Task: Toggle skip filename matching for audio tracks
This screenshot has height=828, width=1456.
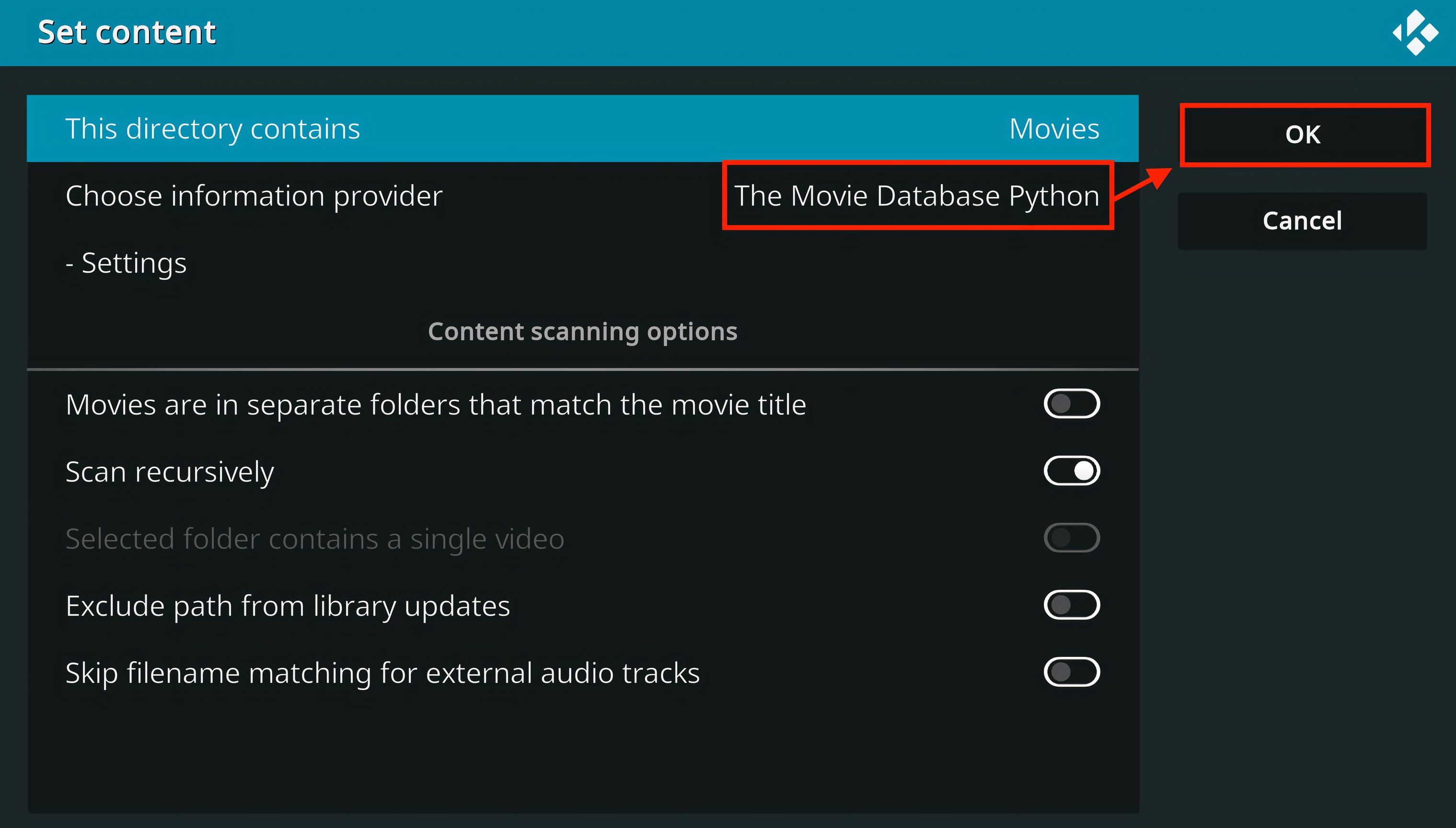Action: [1071, 672]
